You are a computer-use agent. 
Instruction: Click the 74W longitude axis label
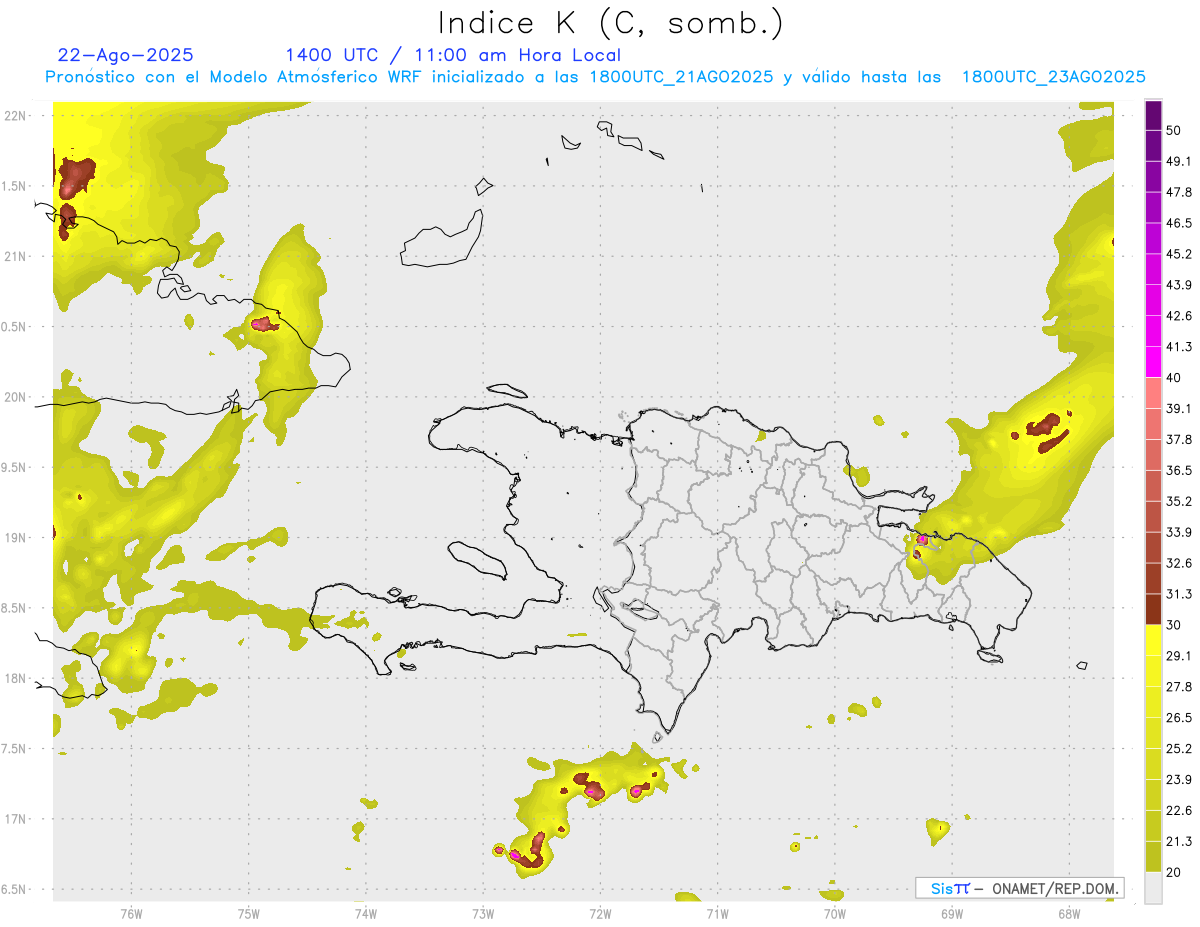[365, 913]
